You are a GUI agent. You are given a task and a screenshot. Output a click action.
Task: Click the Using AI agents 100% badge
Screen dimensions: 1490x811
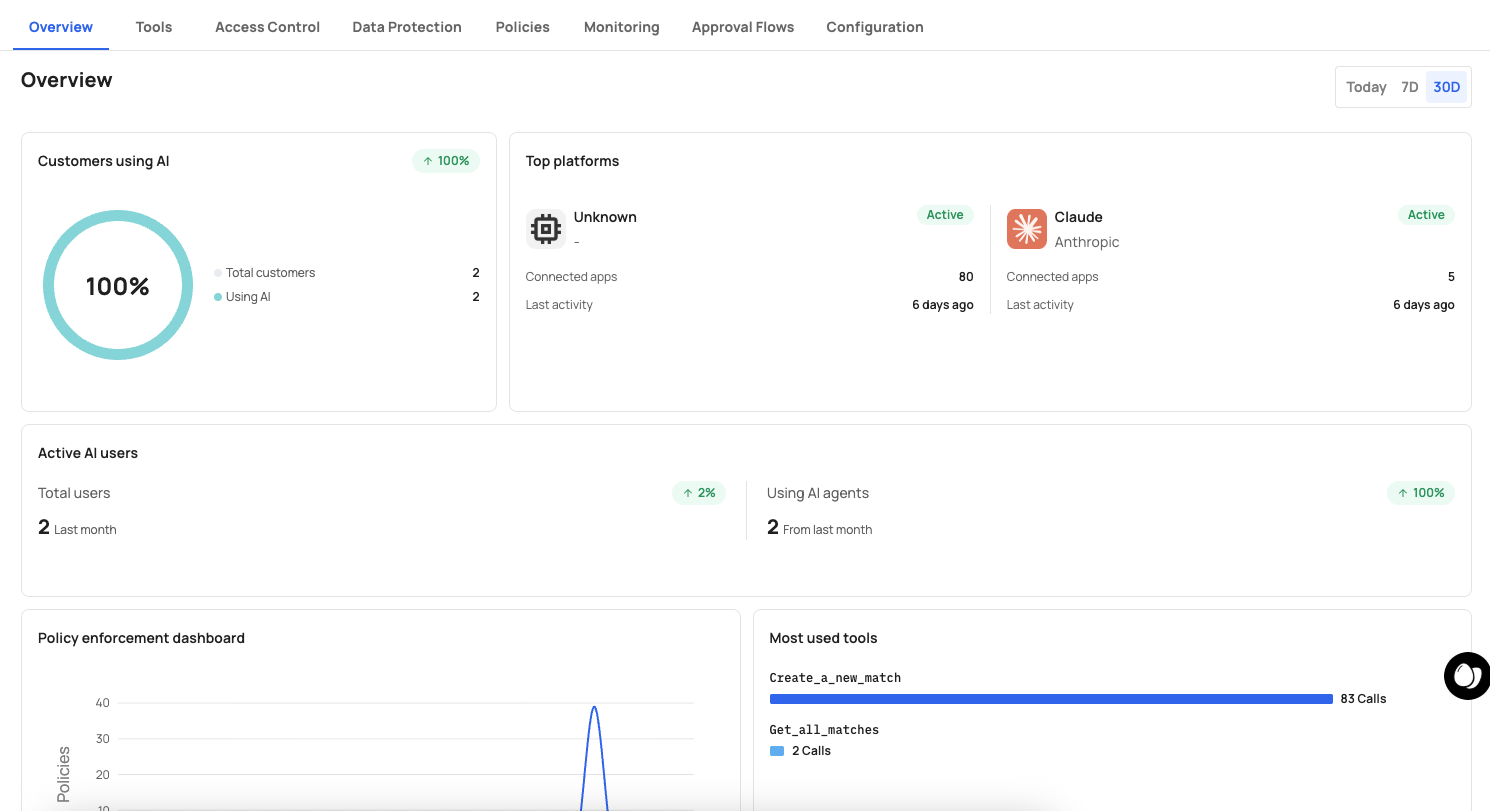pos(1420,493)
